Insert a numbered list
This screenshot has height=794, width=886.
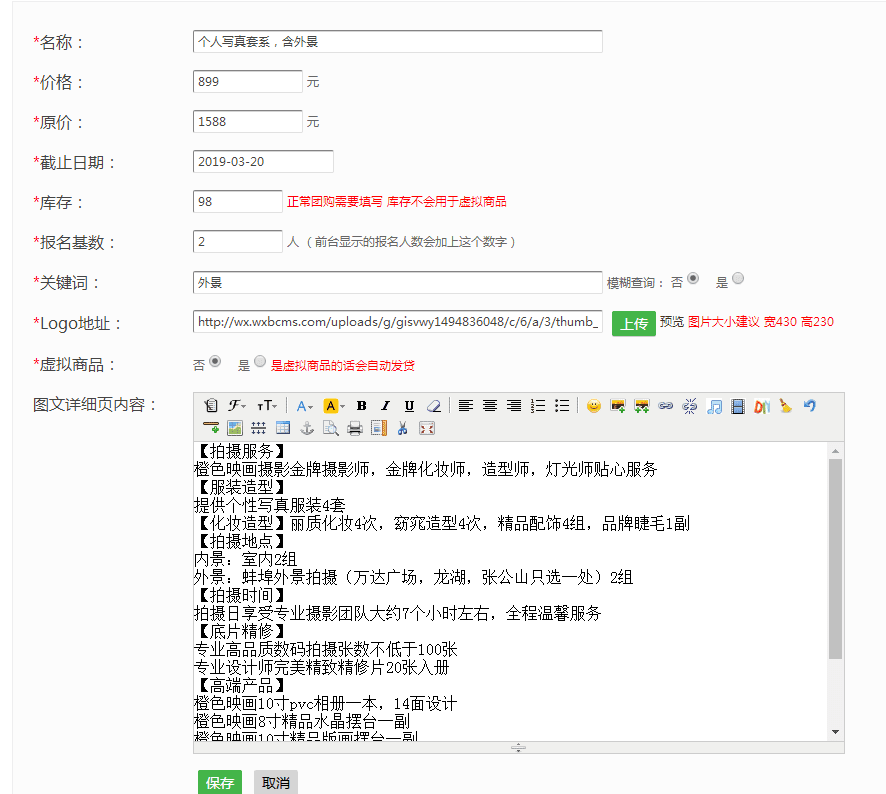pyautogui.click(x=538, y=406)
